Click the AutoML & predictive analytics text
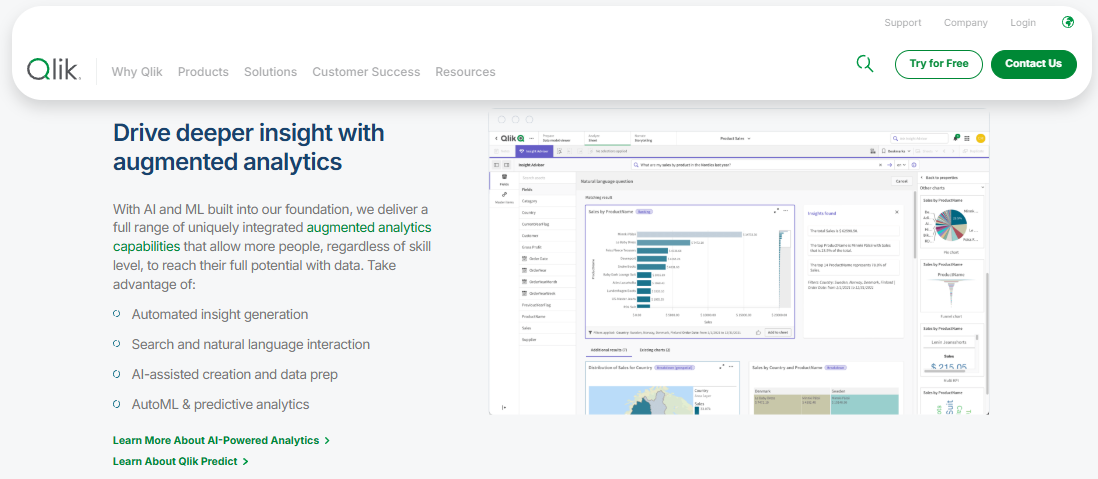This screenshot has height=479, width=1098. [221, 405]
